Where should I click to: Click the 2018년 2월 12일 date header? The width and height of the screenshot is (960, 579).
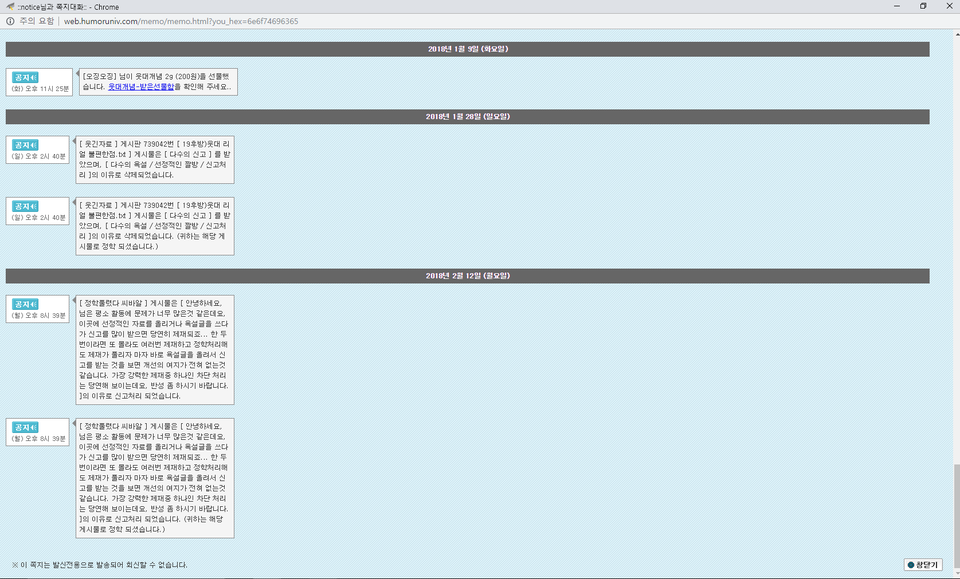tap(468, 275)
